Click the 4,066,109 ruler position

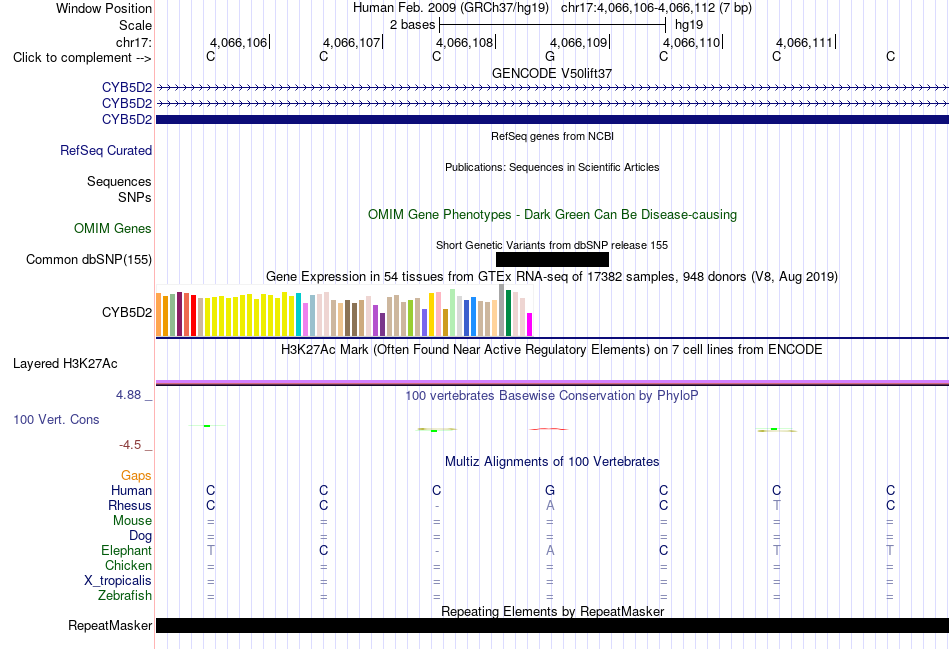(578, 42)
